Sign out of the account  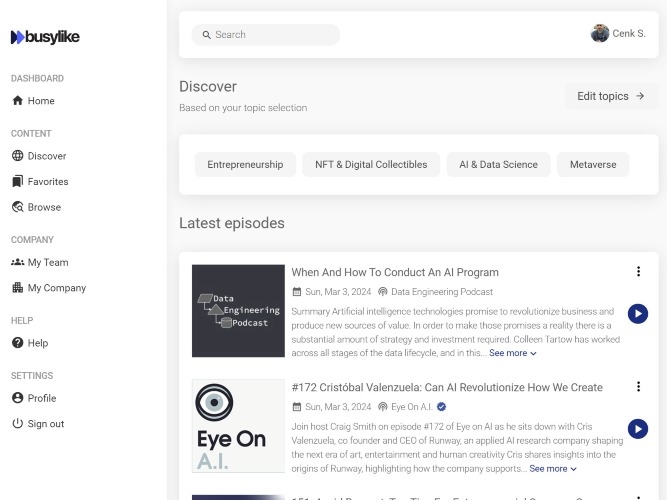click(38, 424)
